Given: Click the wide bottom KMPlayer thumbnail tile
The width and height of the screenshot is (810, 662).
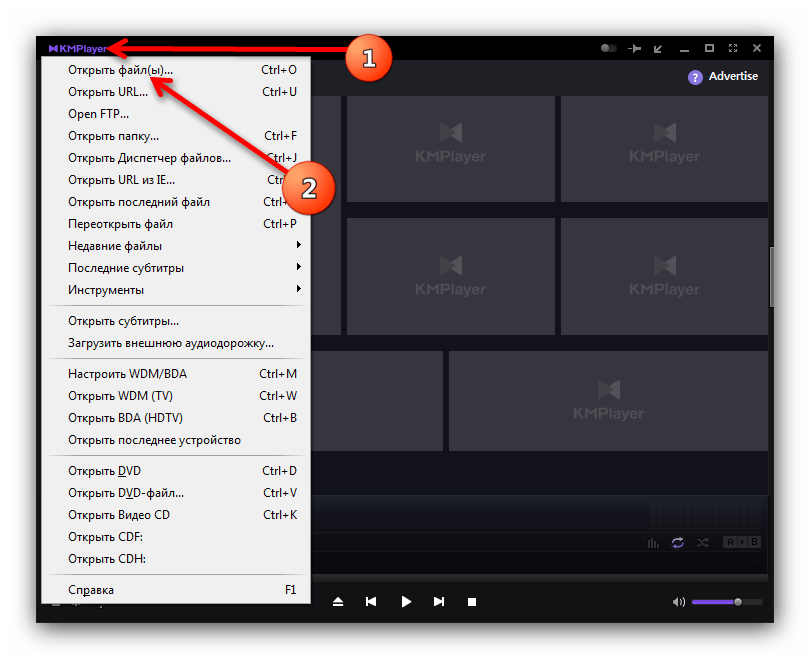Looking at the screenshot, I should (x=609, y=401).
